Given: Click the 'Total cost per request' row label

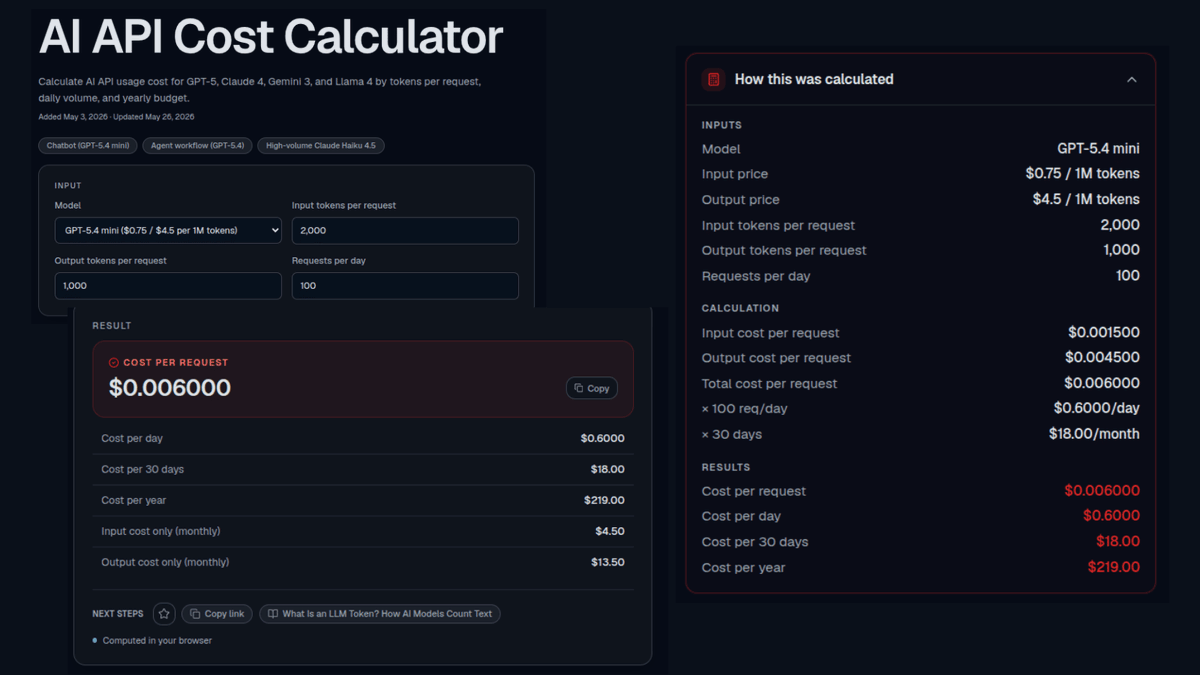Looking at the screenshot, I should point(770,384).
